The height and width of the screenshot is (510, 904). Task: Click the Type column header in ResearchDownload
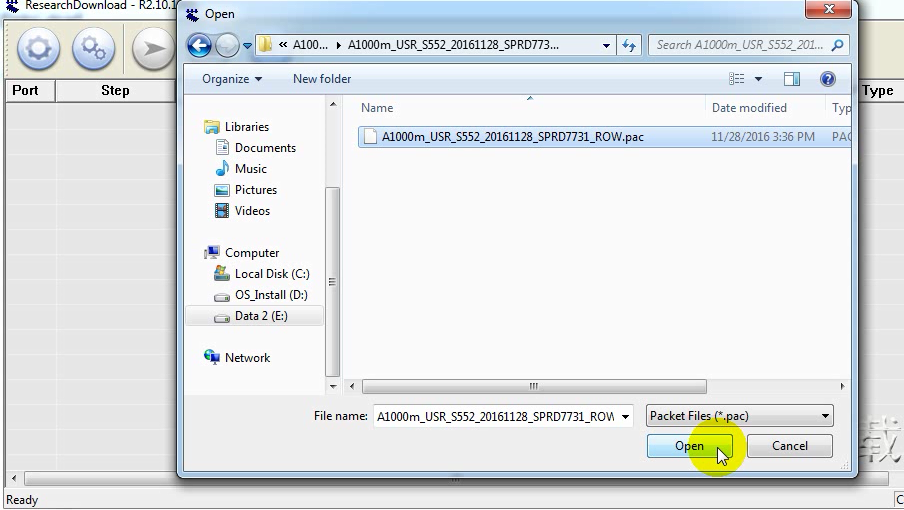pos(878,90)
